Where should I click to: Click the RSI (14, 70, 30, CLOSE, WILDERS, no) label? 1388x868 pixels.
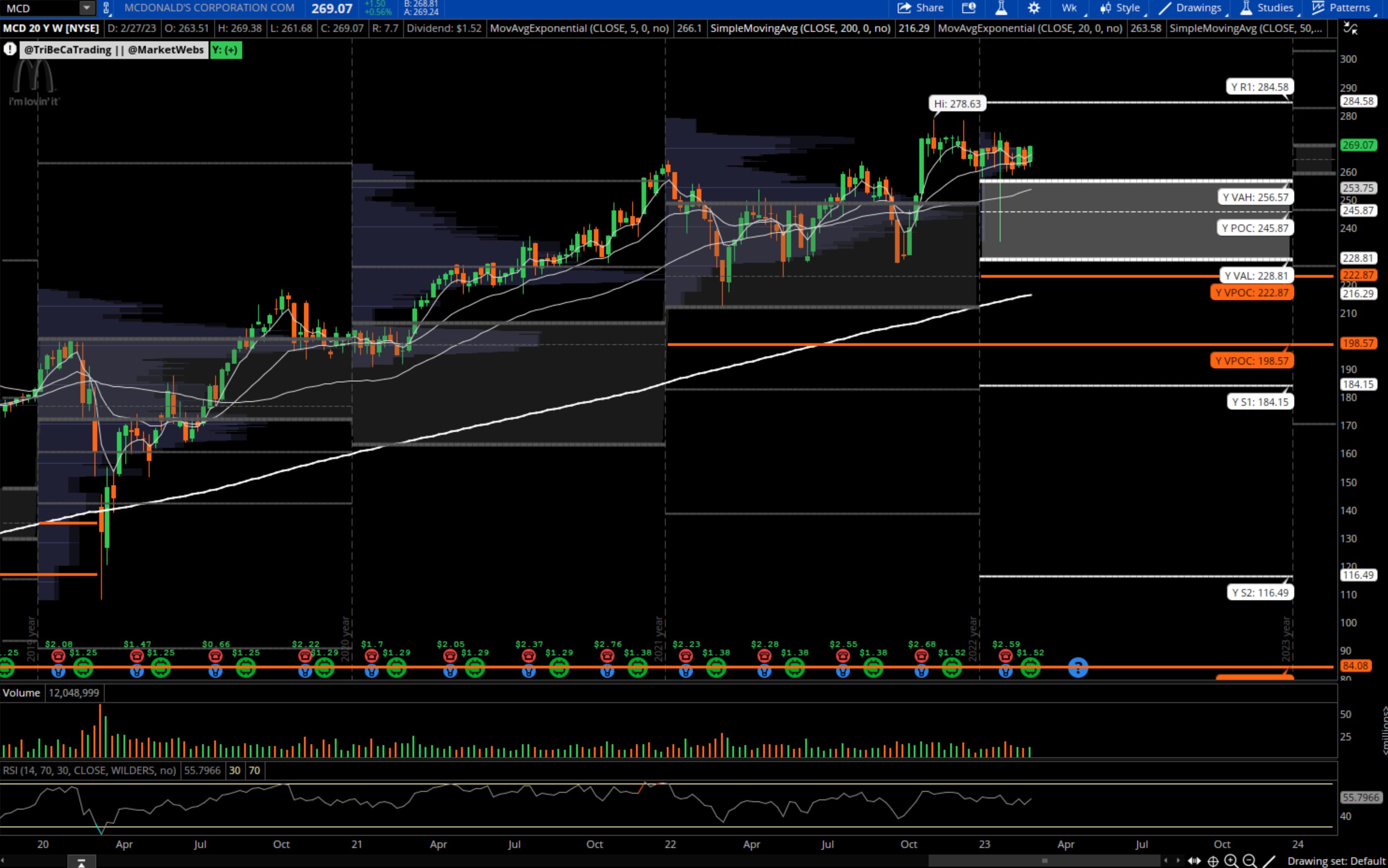89,770
